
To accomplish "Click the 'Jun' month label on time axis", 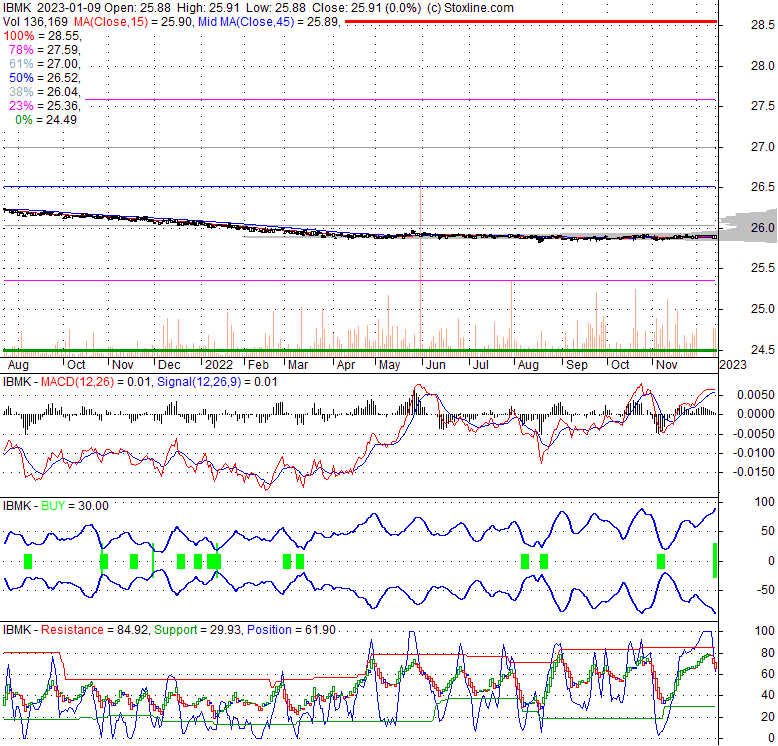I will [436, 365].
